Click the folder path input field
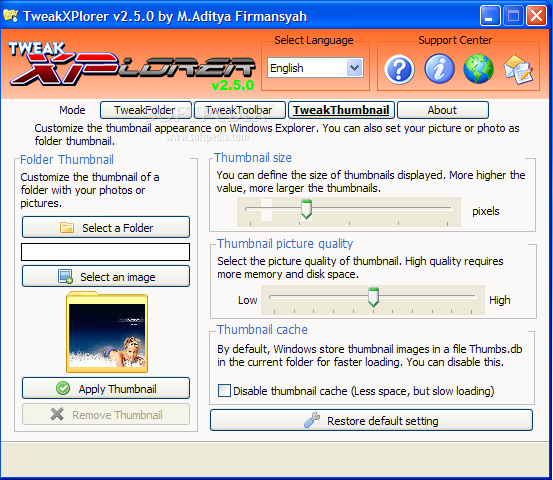 pyautogui.click(x=105, y=252)
